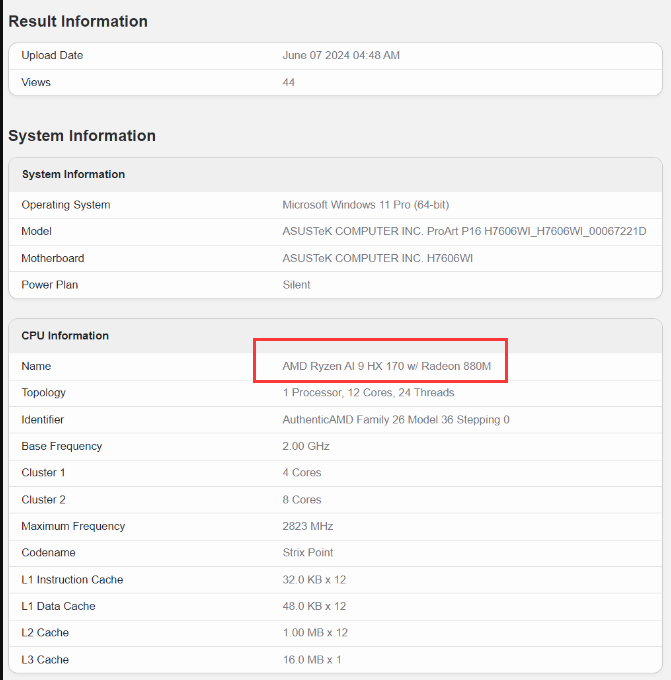Click the L3 Cache 16.0 MB value
671x680 pixels.
tap(312, 660)
